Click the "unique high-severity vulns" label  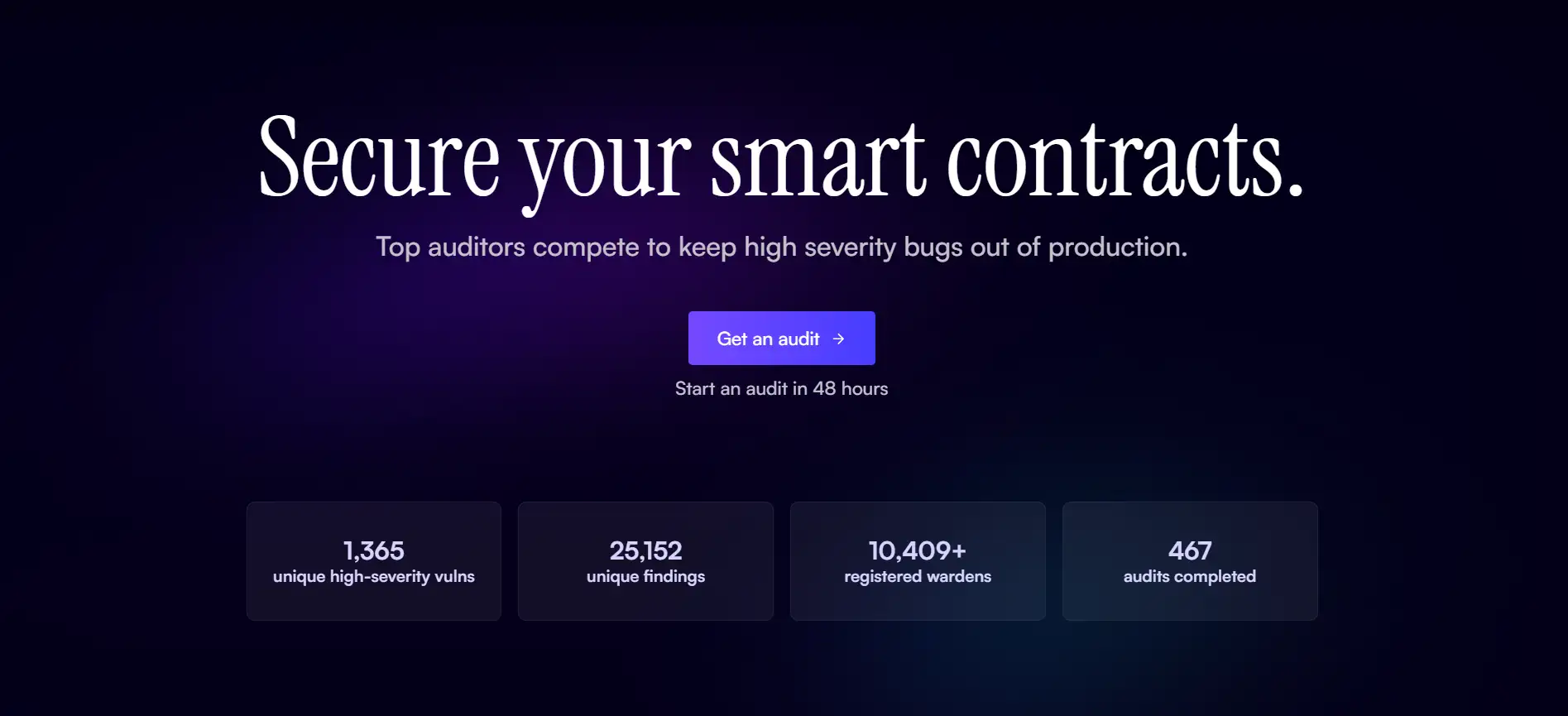point(374,577)
